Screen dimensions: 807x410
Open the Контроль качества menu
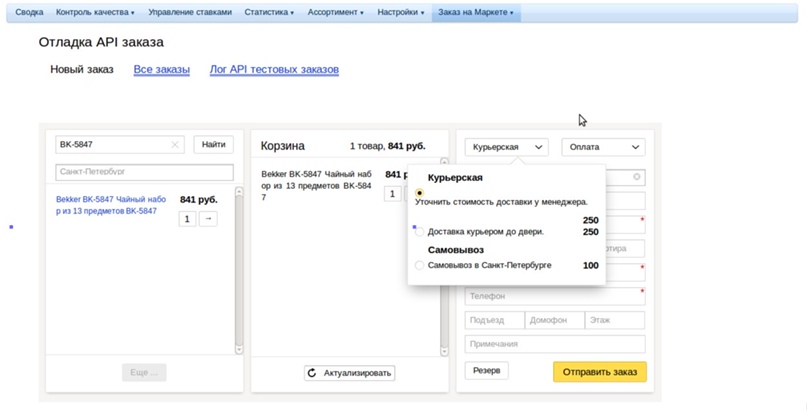coord(95,12)
